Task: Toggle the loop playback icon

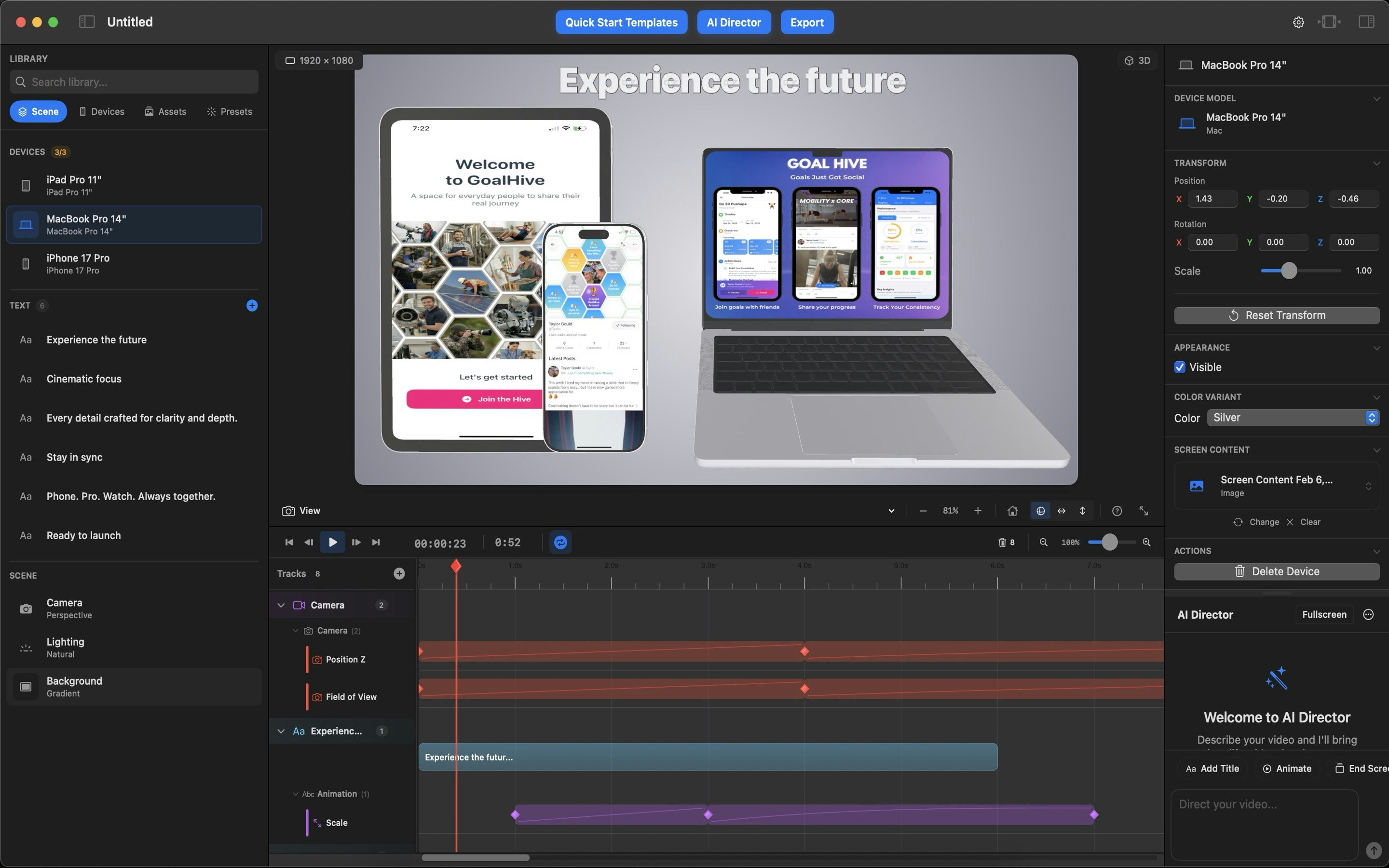Action: pyautogui.click(x=560, y=542)
